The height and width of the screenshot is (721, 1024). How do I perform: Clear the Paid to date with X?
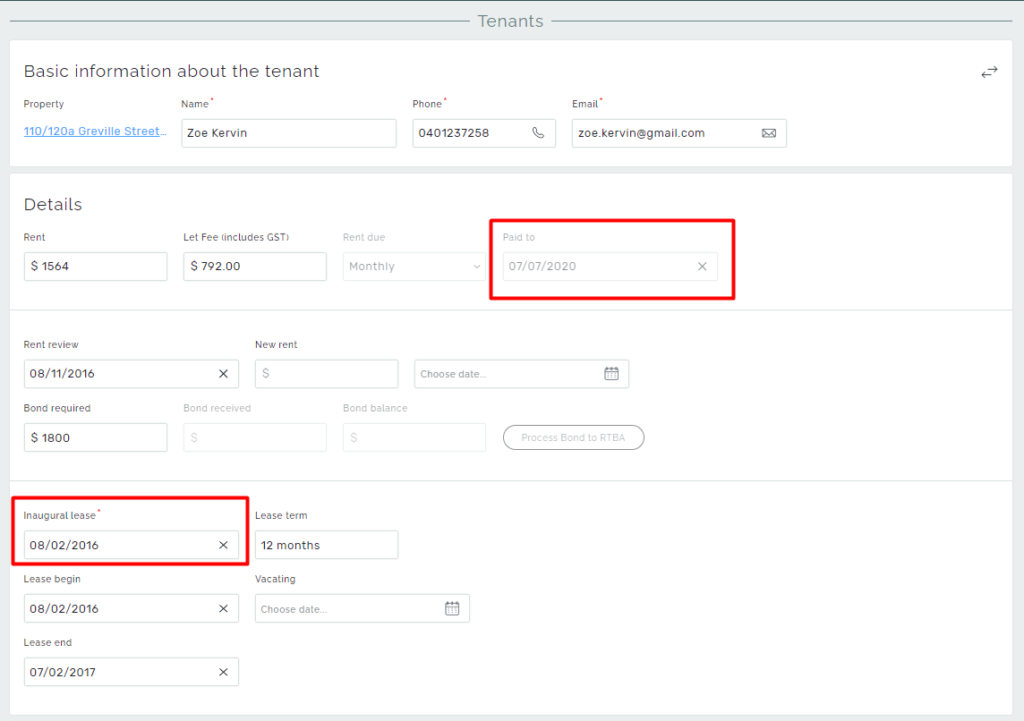pos(702,267)
